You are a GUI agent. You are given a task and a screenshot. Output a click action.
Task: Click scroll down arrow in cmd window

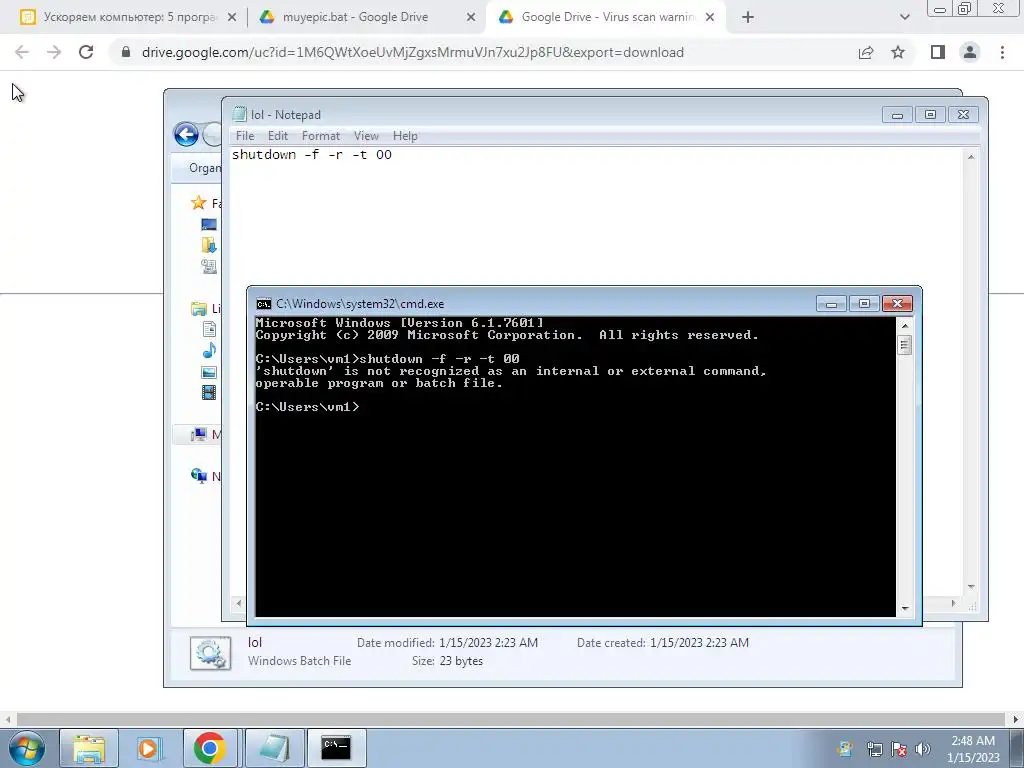[x=905, y=608]
